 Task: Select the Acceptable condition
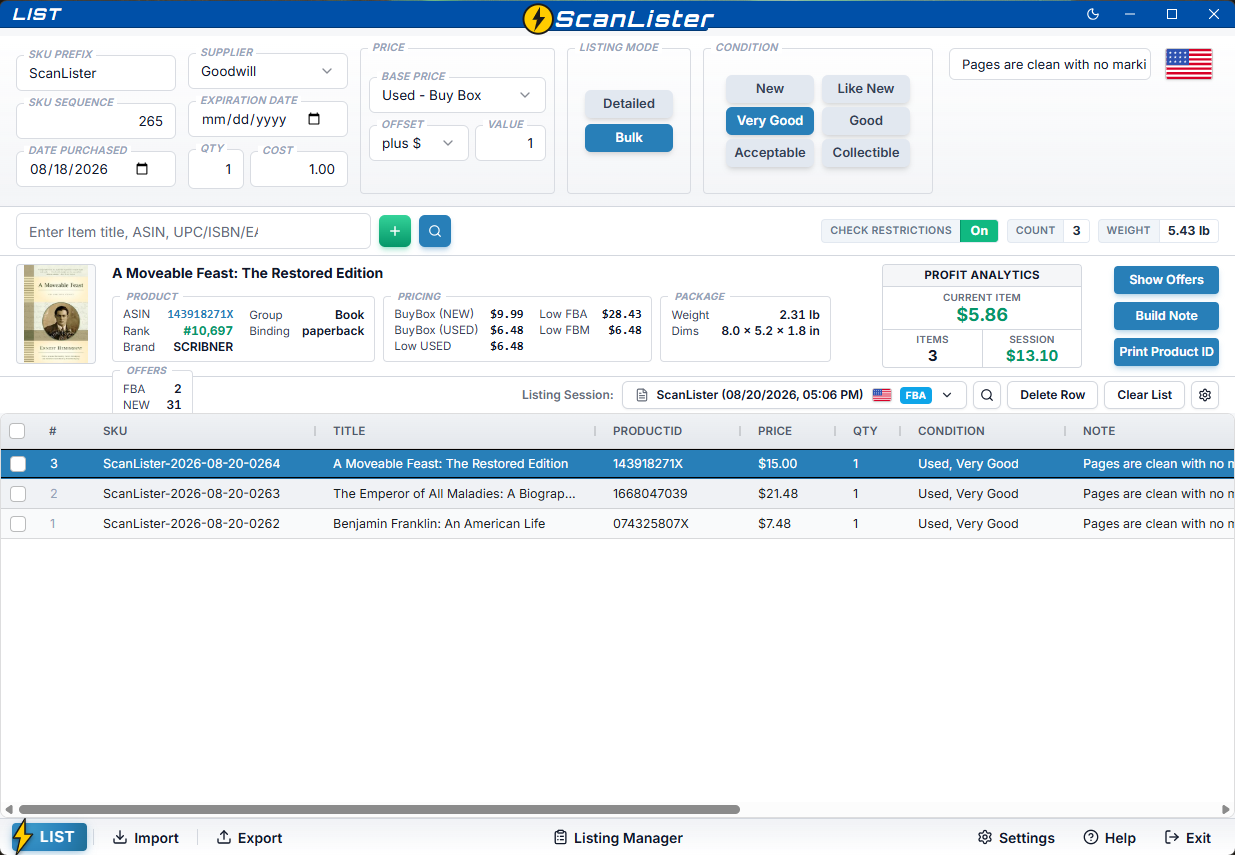tap(770, 153)
